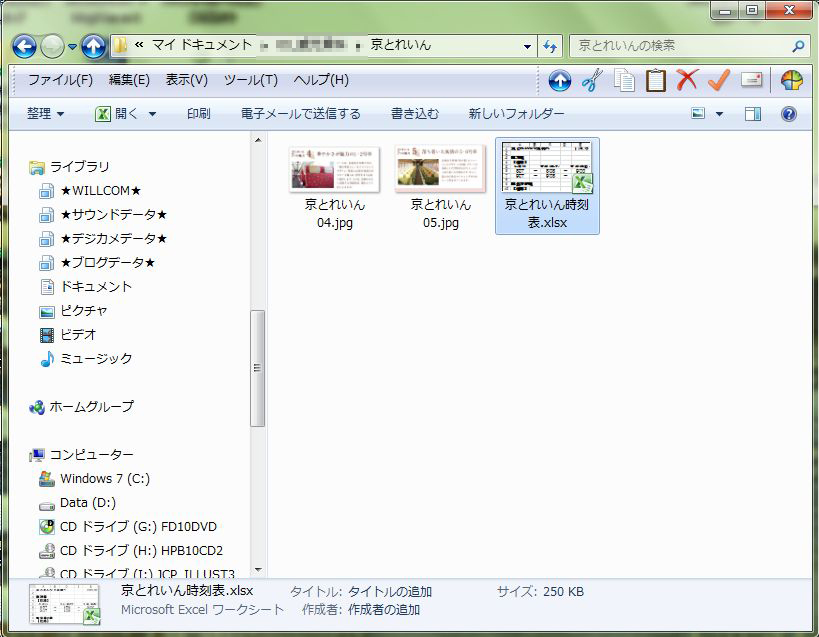
Task: Click the red X Delete icon
Action: [x=687, y=81]
